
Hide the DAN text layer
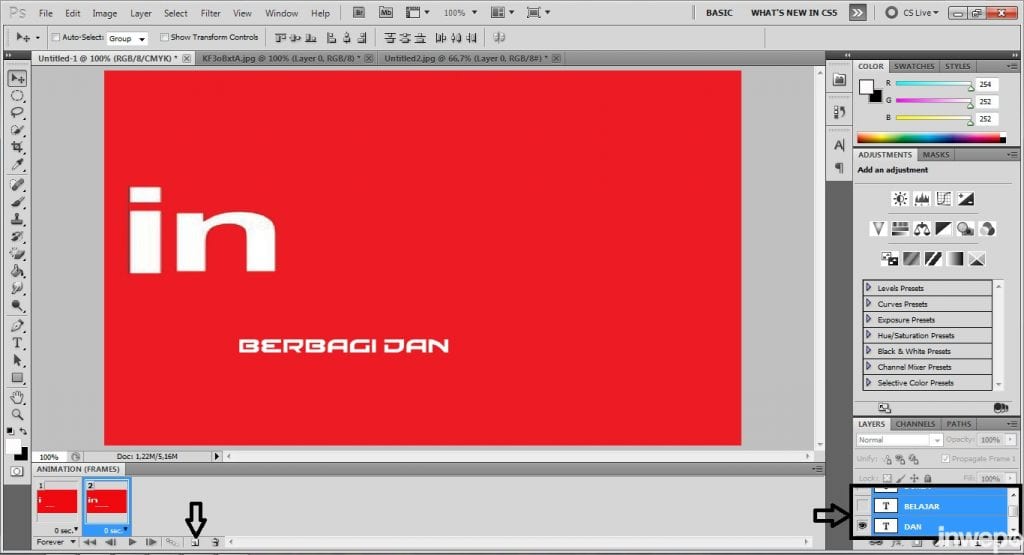(862, 526)
